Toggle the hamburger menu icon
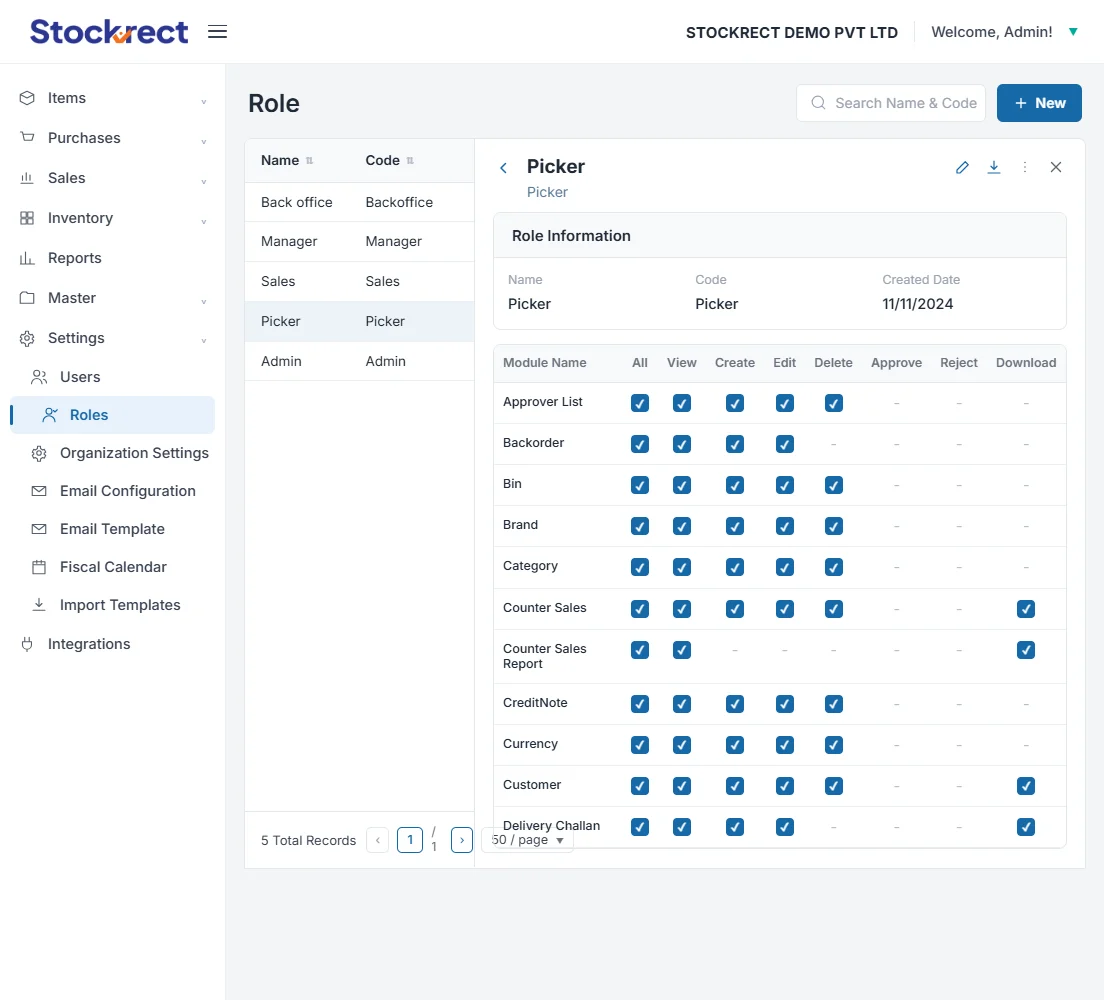Screen dimensions: 1104x1000 coord(218,32)
